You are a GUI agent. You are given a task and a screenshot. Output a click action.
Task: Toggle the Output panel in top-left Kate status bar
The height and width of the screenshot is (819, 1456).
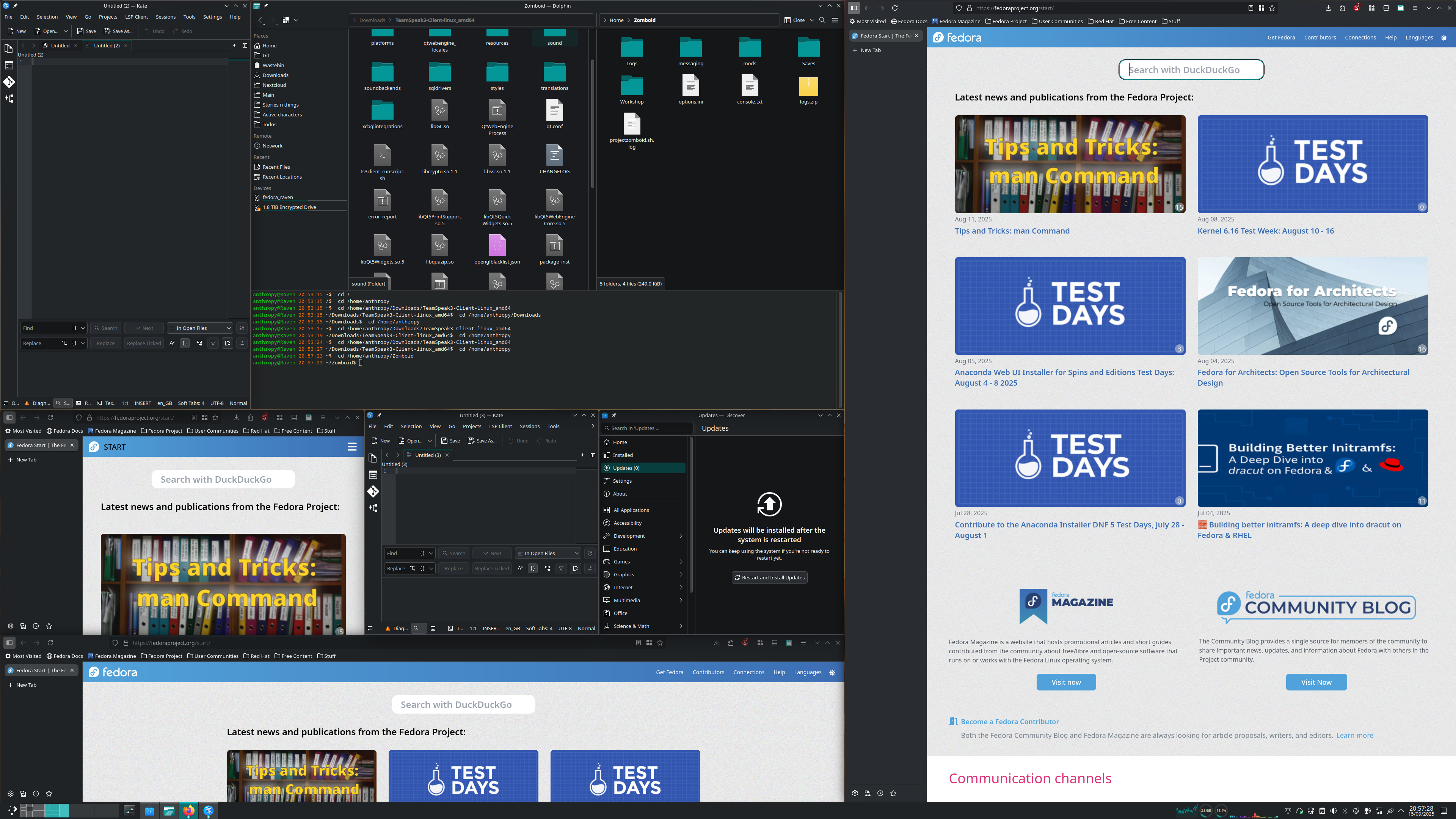(x=11, y=403)
